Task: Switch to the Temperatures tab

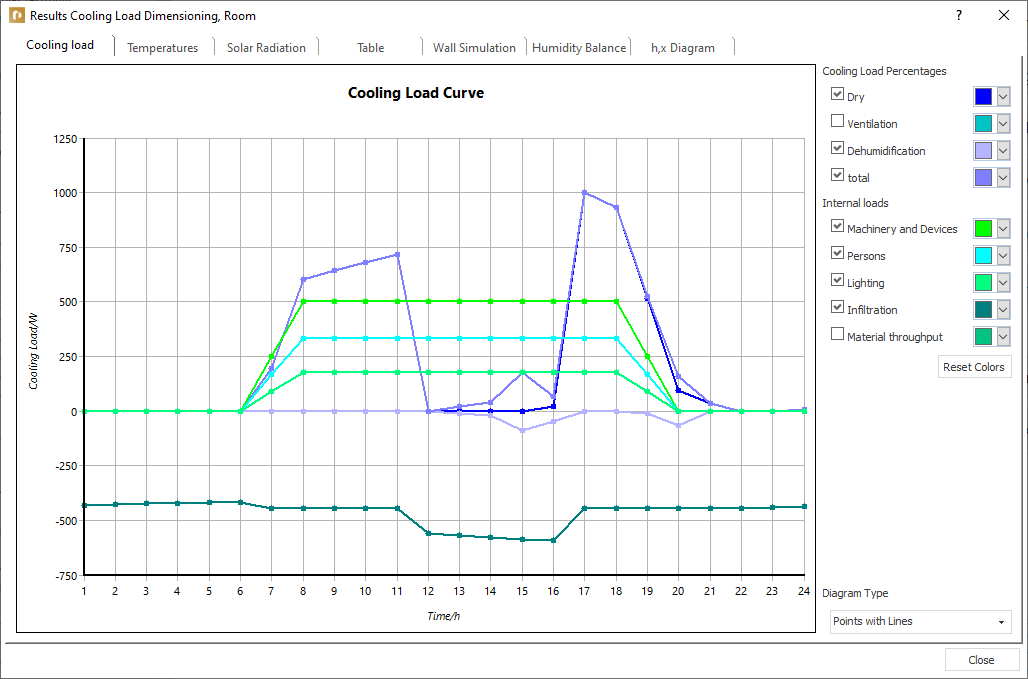Action: click(x=163, y=48)
